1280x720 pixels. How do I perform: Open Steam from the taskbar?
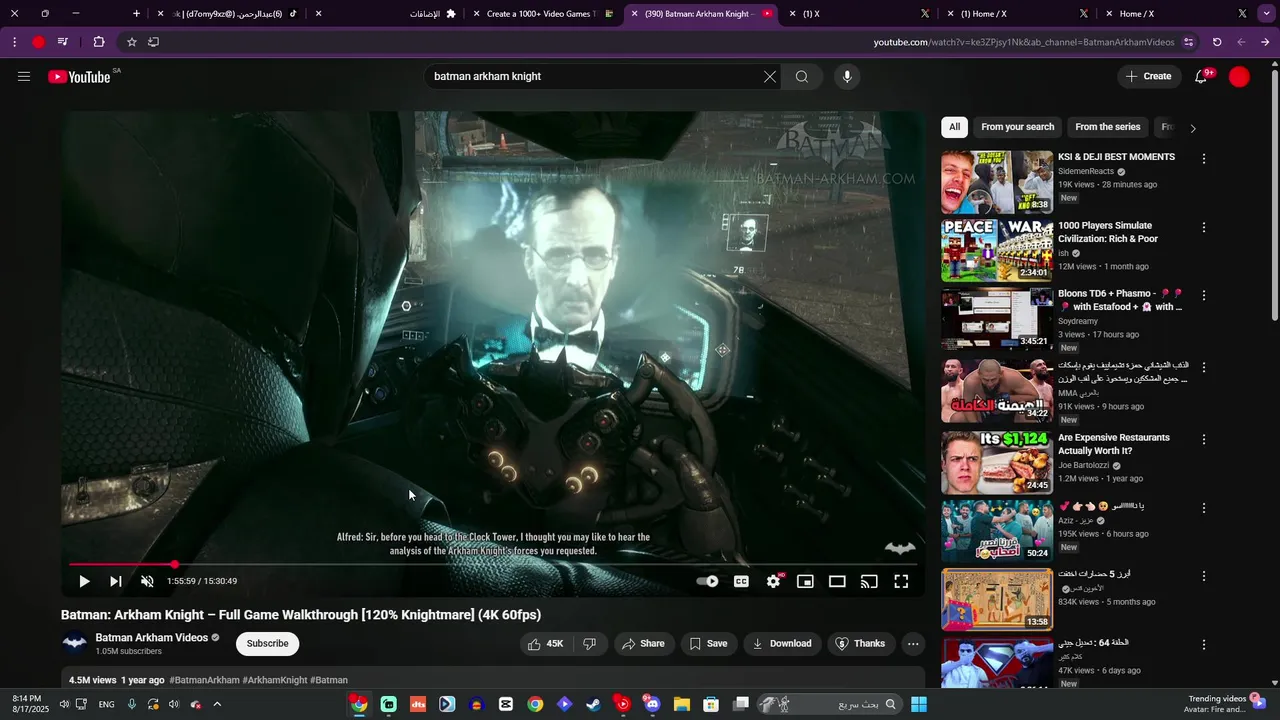tap(594, 704)
